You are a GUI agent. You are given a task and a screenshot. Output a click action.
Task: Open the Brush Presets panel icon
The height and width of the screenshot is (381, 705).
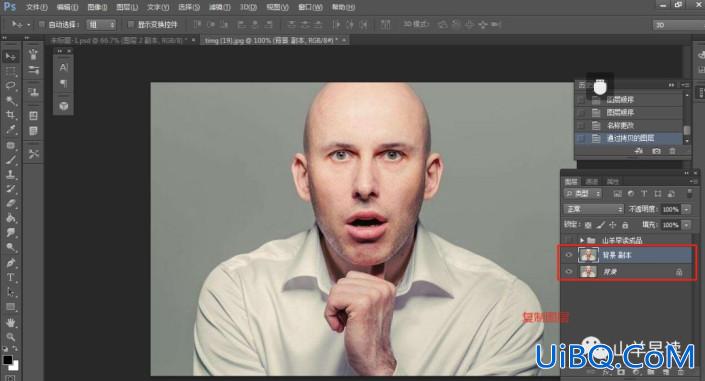33,70
